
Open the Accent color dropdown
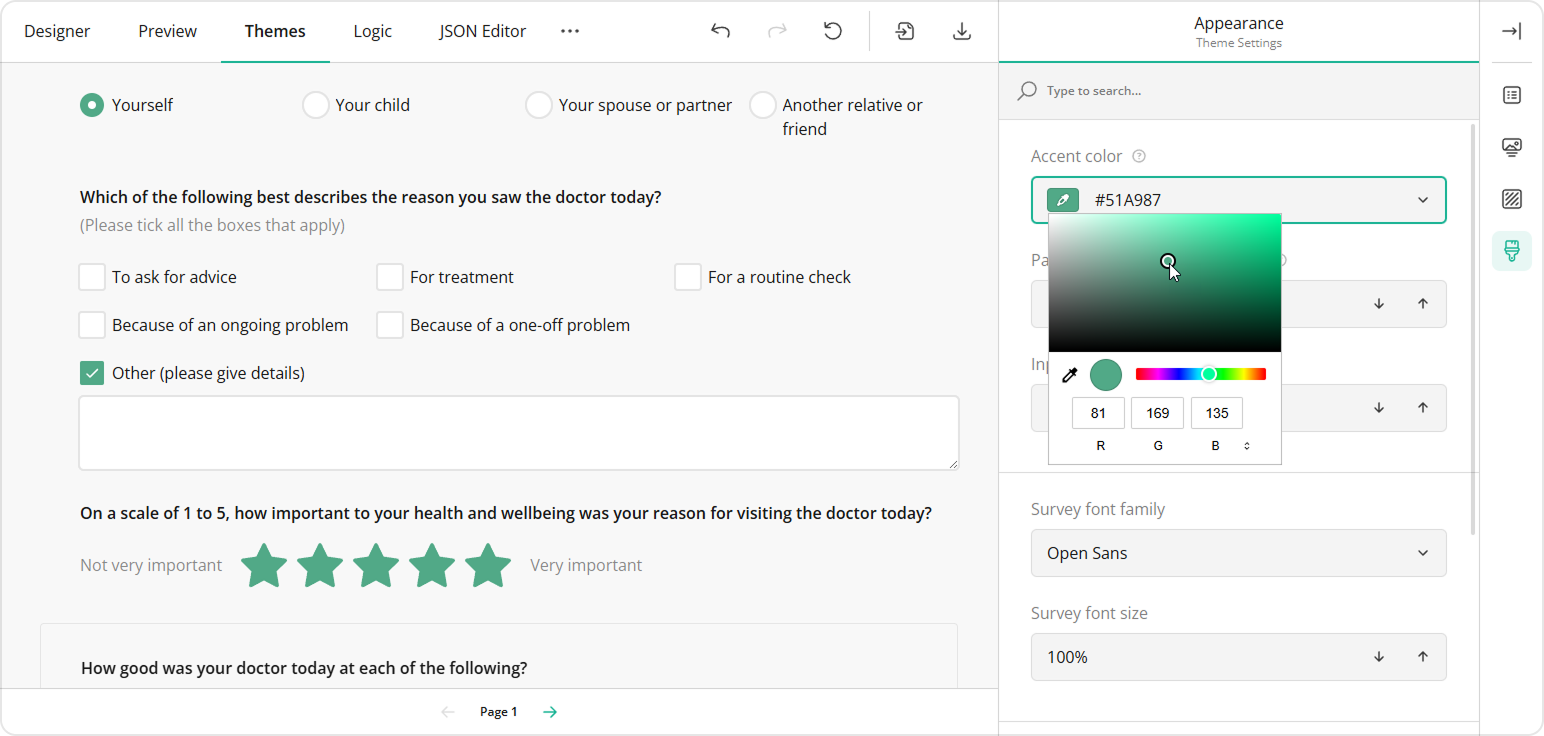[x=1422, y=200]
